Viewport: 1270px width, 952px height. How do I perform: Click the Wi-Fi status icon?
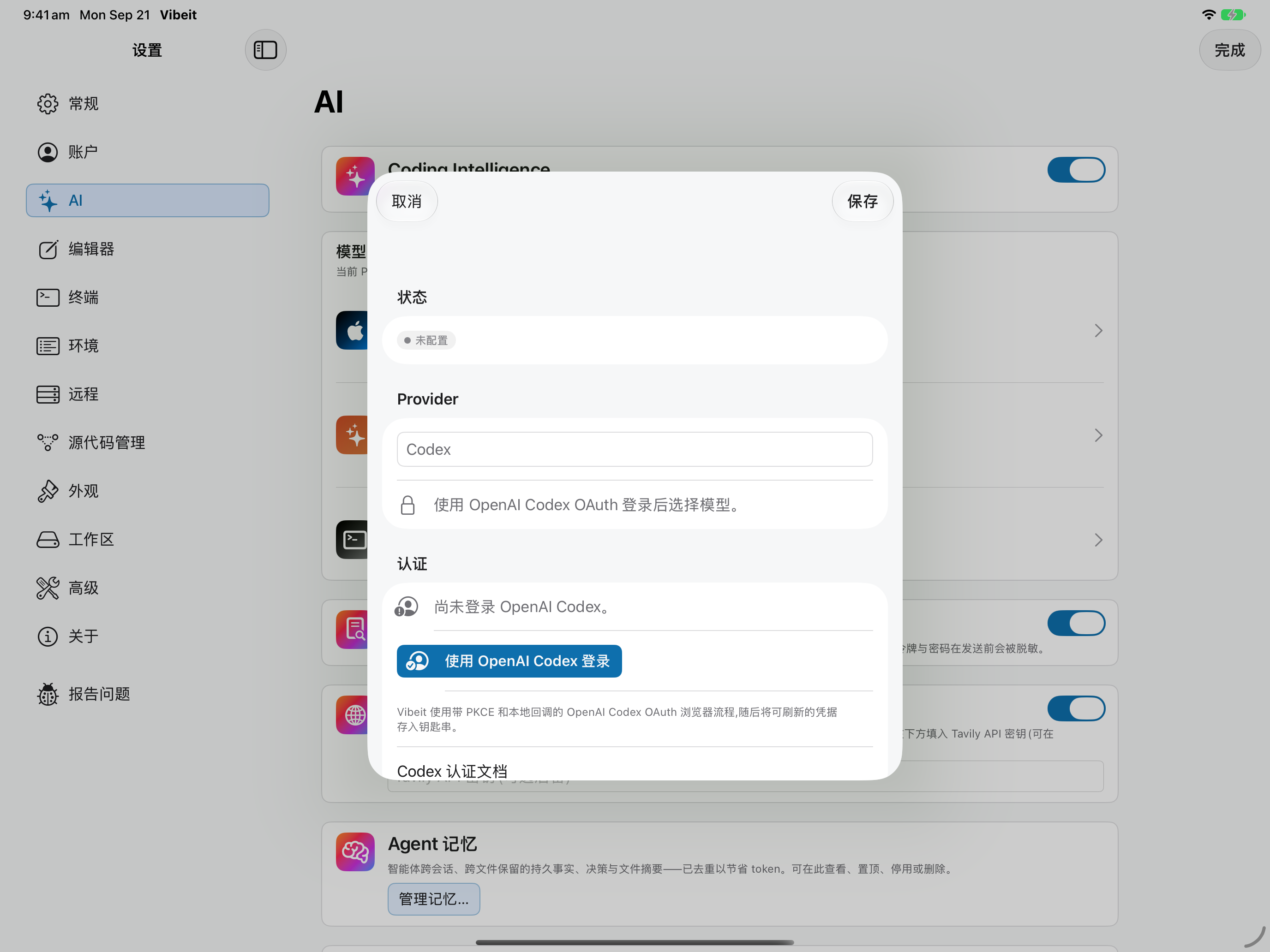point(1208,15)
